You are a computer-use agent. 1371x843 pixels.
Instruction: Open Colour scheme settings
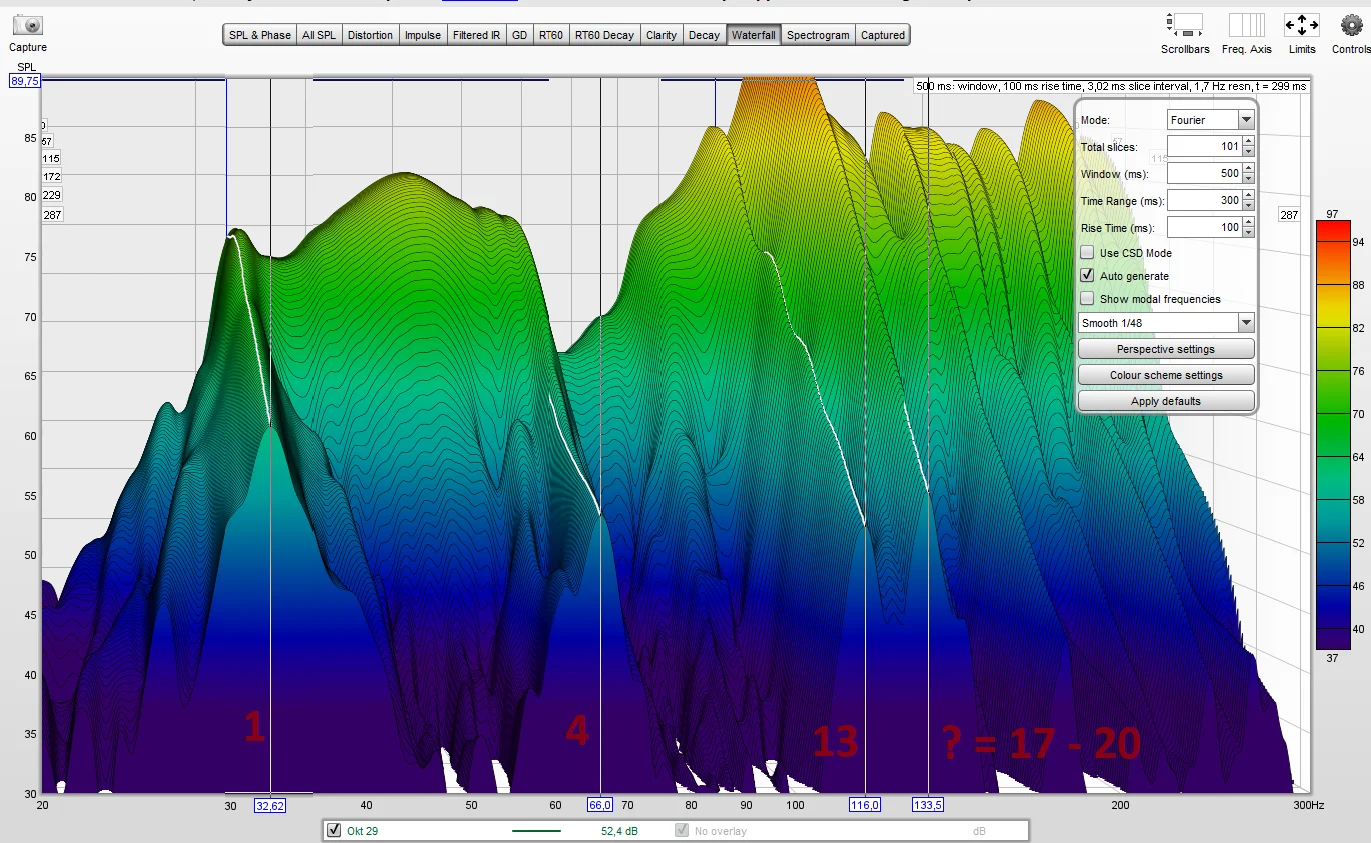1166,375
